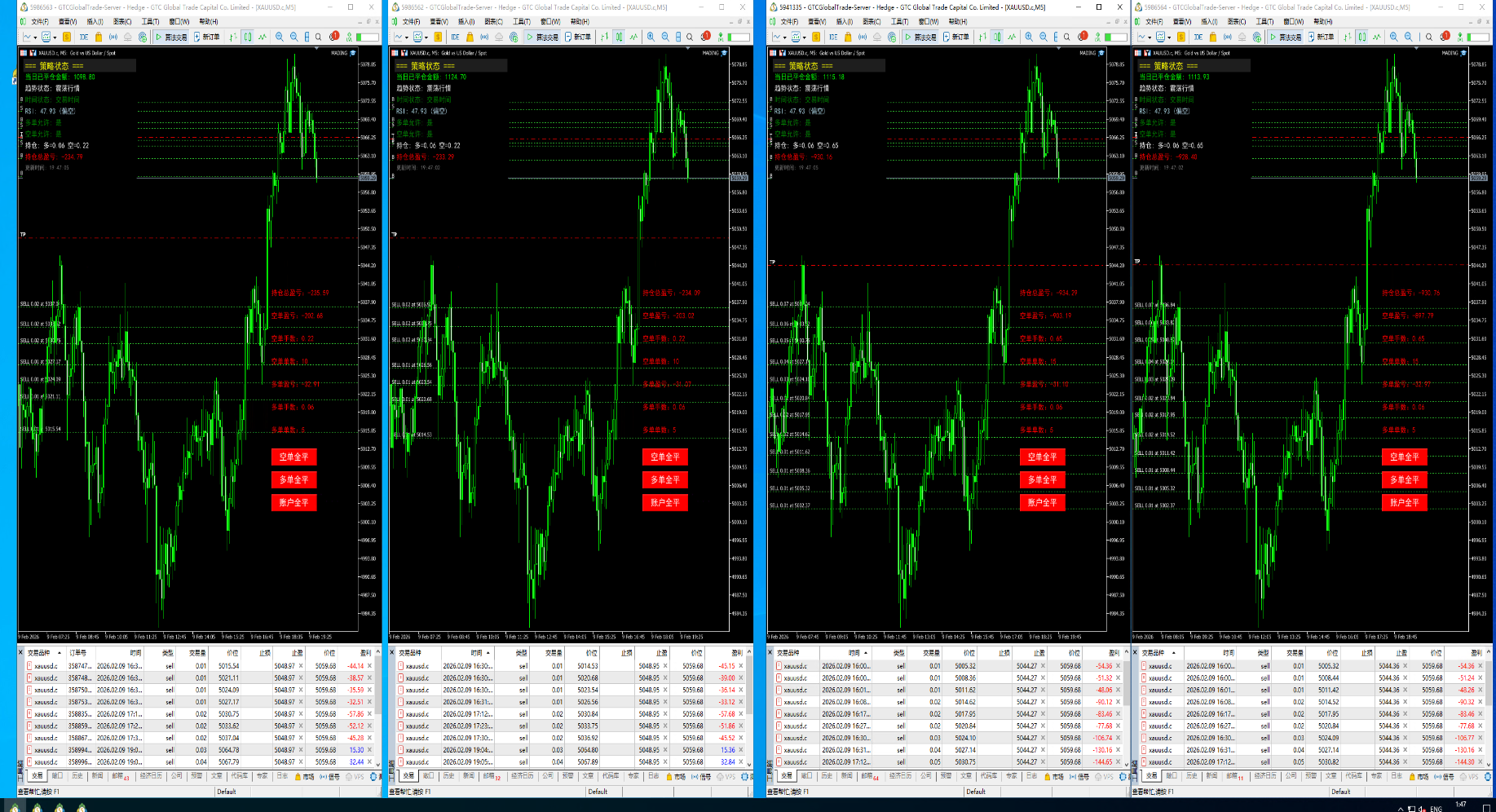Screen dimensions: 1496x812
Task: Switch to bar chart in window 5986563
Action: tap(234, 37)
